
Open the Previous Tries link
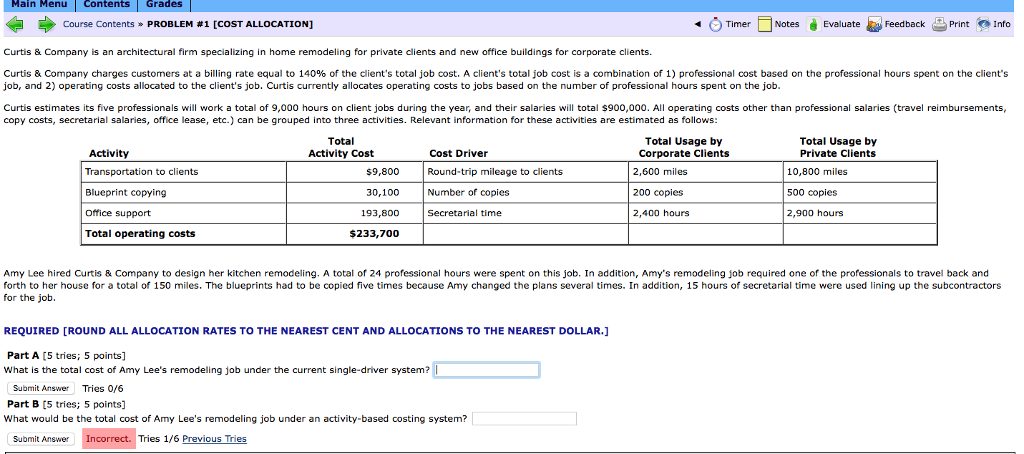point(214,439)
